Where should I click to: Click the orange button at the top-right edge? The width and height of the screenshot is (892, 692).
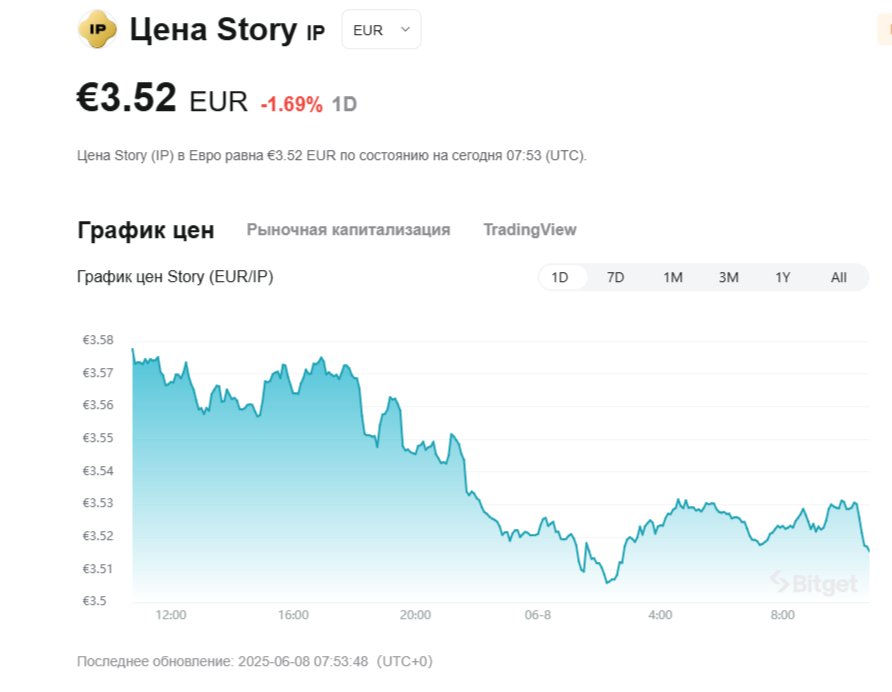(885, 30)
